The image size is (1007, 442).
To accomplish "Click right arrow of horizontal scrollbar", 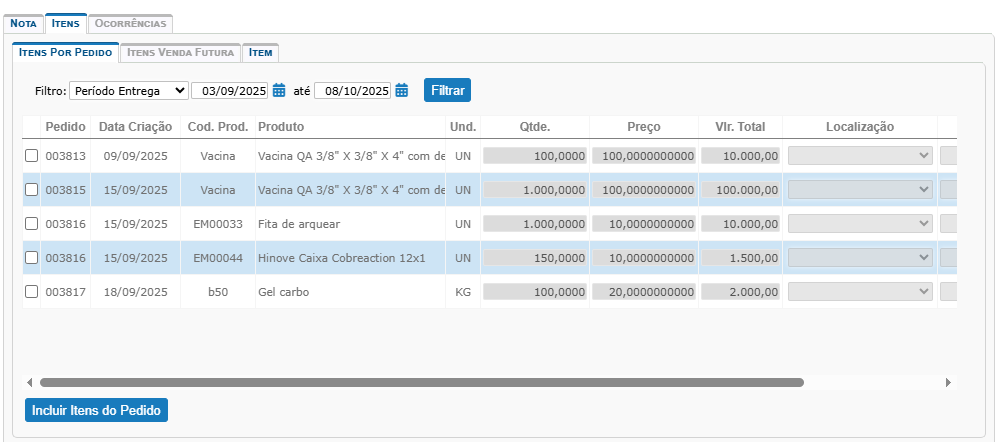I will [x=948, y=382].
